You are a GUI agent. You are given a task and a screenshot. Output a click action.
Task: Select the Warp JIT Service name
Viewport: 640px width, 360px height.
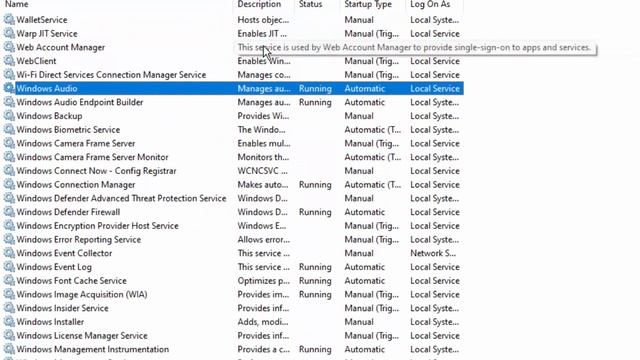(x=47, y=33)
